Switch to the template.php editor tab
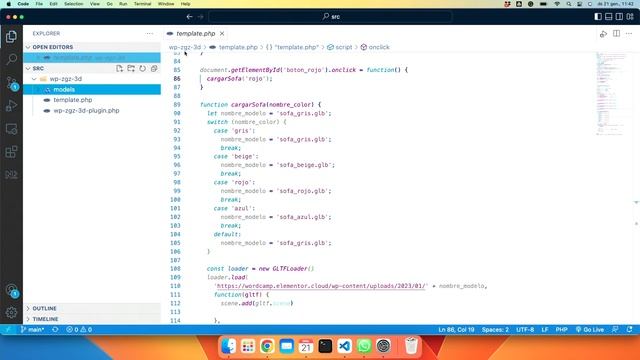The height and width of the screenshot is (360, 640). click(x=196, y=33)
